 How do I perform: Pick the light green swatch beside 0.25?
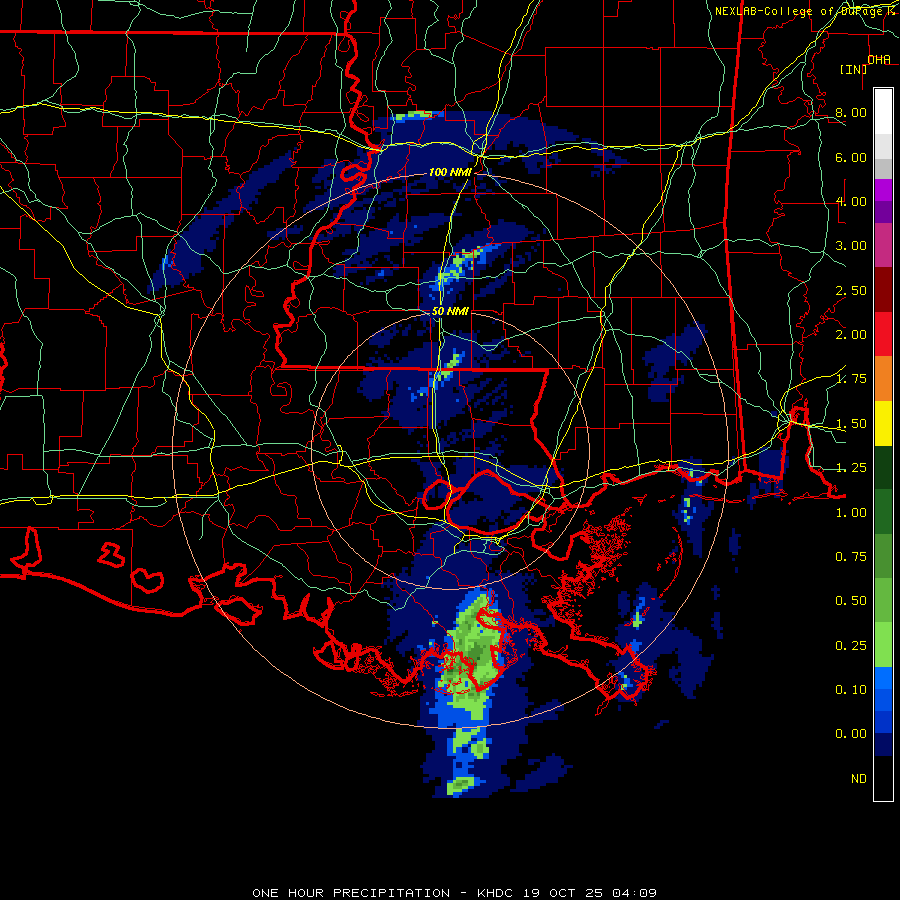click(x=883, y=646)
